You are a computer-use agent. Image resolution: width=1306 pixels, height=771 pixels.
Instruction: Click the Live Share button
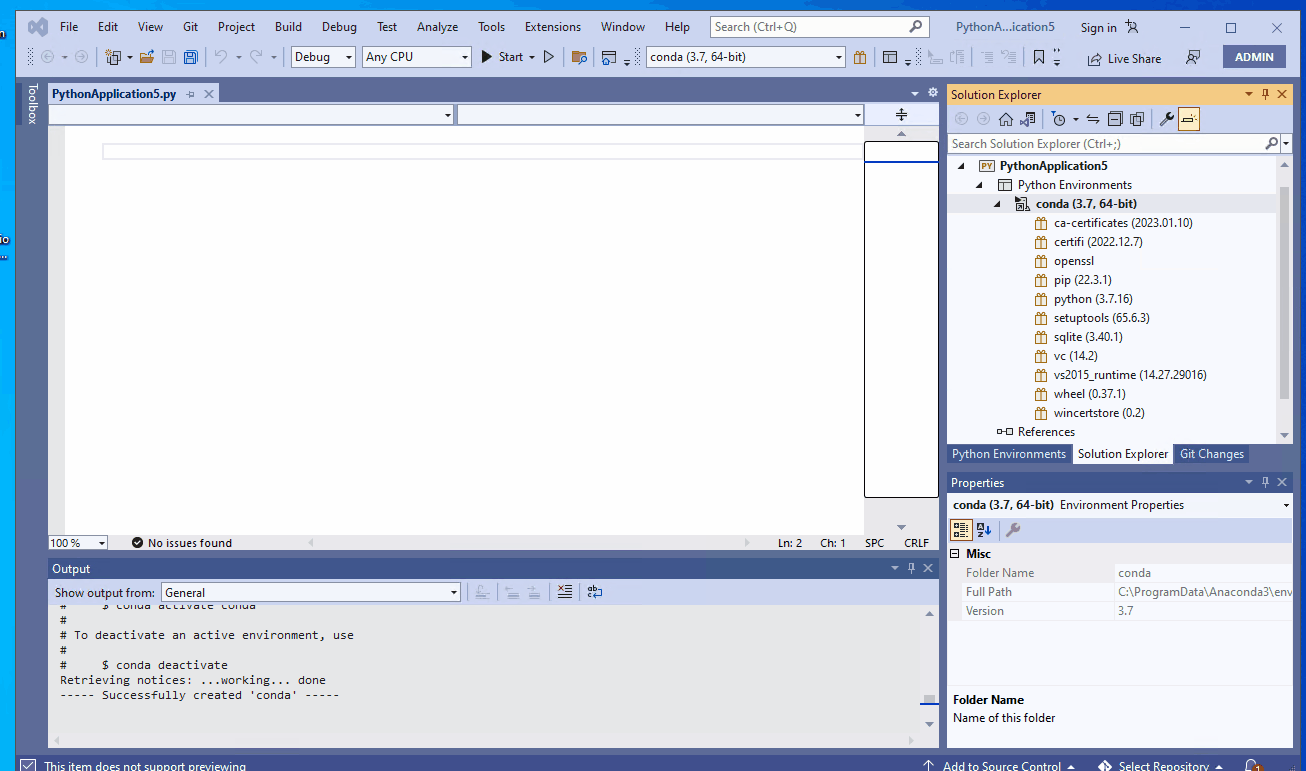pyautogui.click(x=1124, y=58)
